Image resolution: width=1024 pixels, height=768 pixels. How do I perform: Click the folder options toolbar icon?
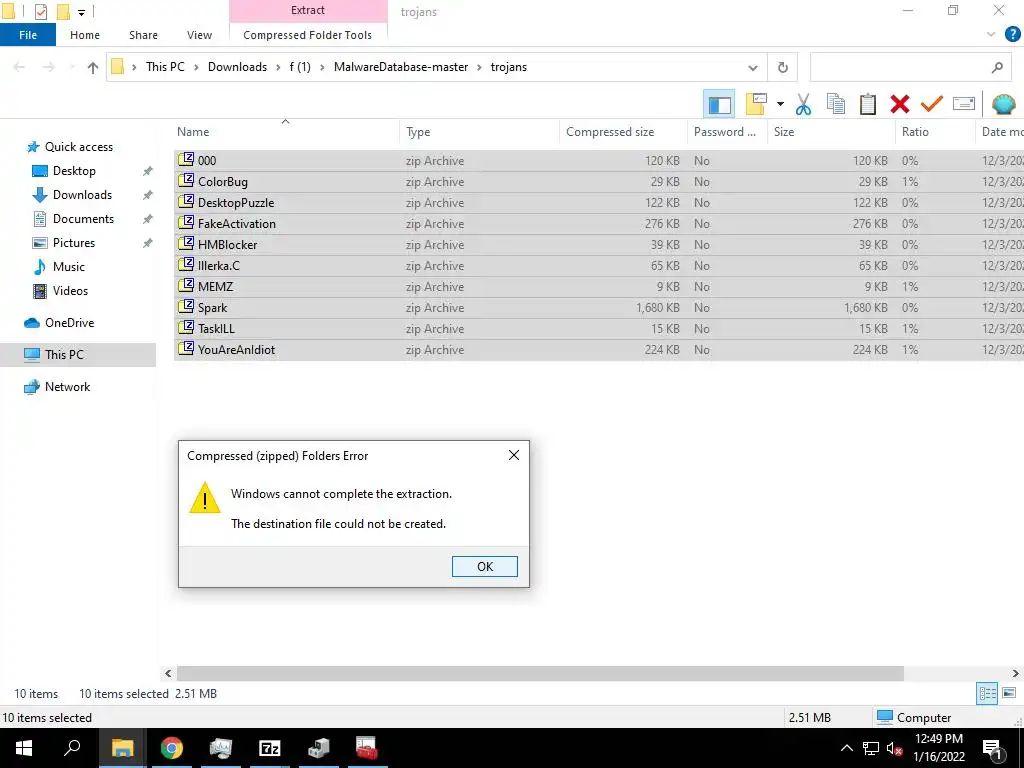(756, 104)
